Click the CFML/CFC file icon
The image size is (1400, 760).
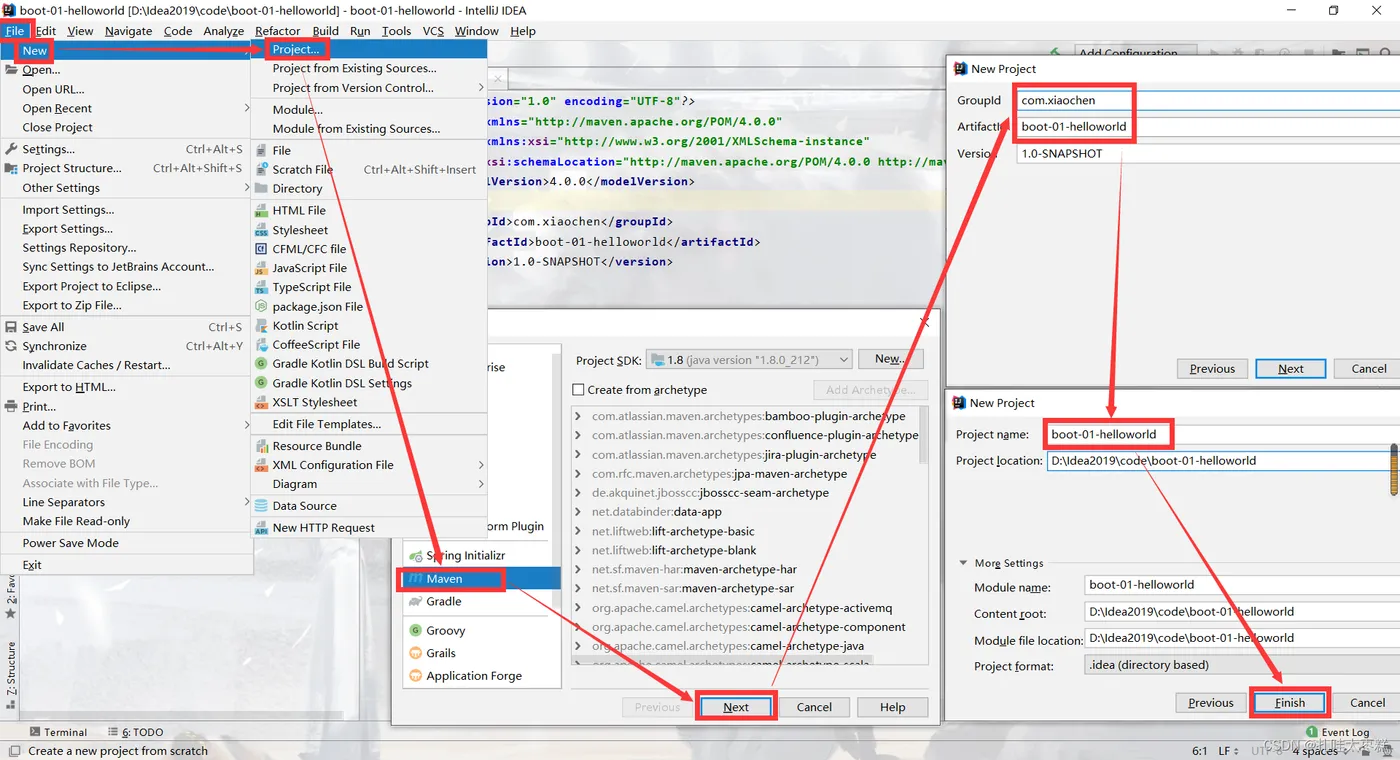tap(261, 249)
